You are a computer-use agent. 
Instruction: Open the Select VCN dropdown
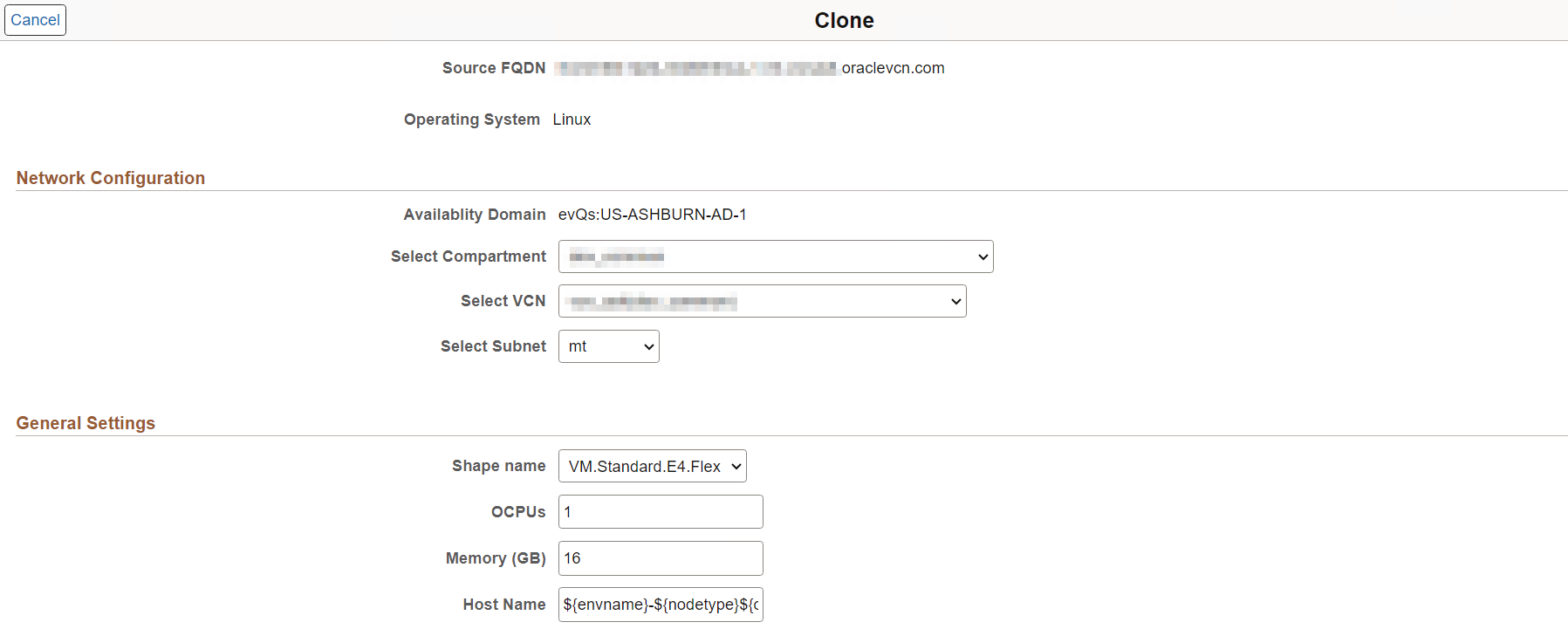tap(763, 301)
